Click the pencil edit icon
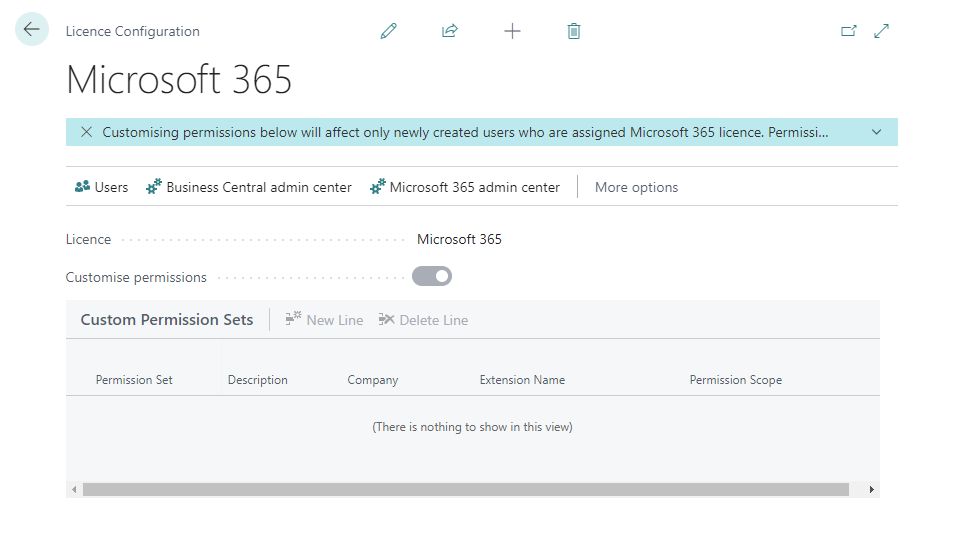The height and width of the screenshot is (535, 956). (388, 31)
